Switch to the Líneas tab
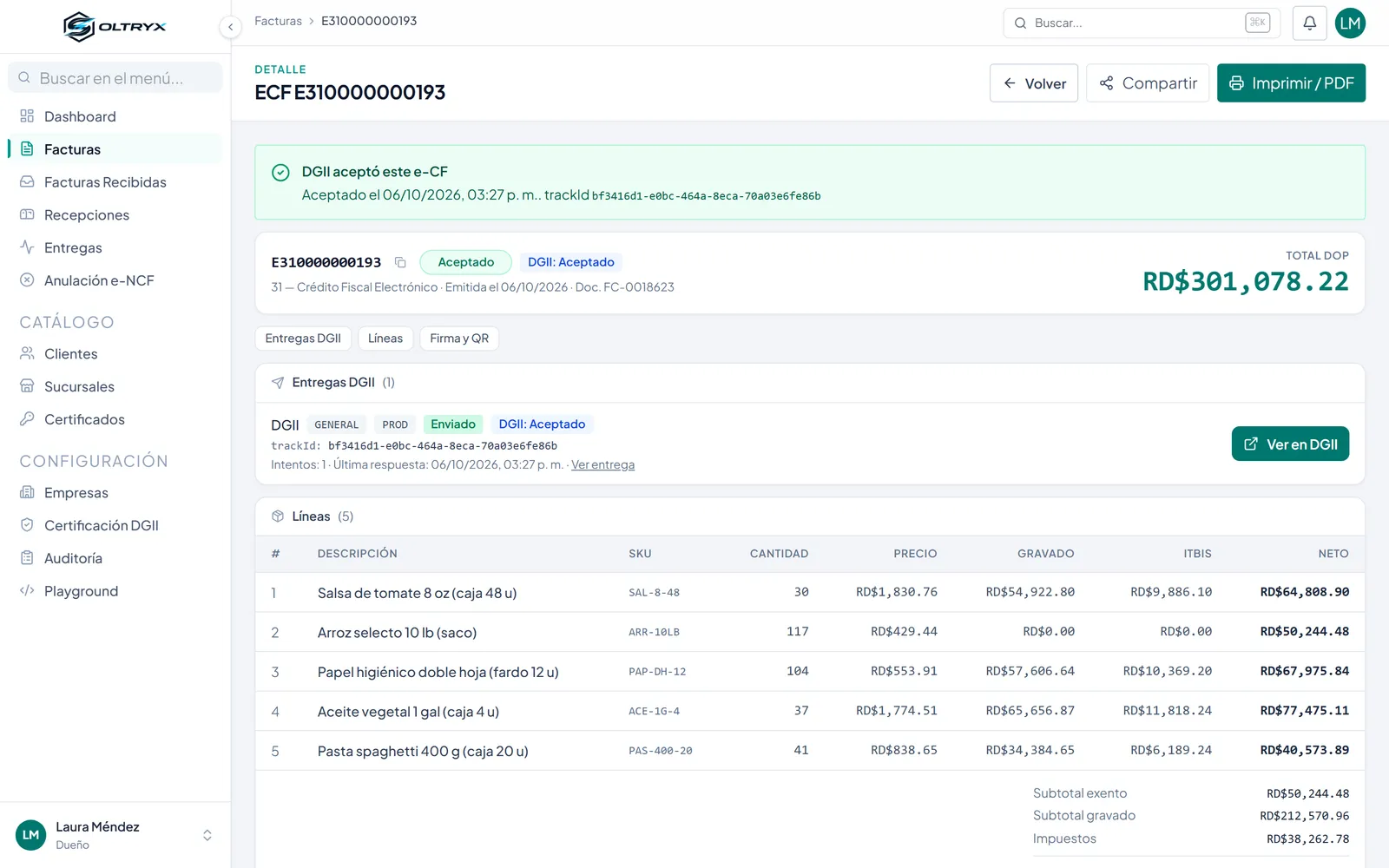This screenshot has height=868, width=1389. pos(385,339)
